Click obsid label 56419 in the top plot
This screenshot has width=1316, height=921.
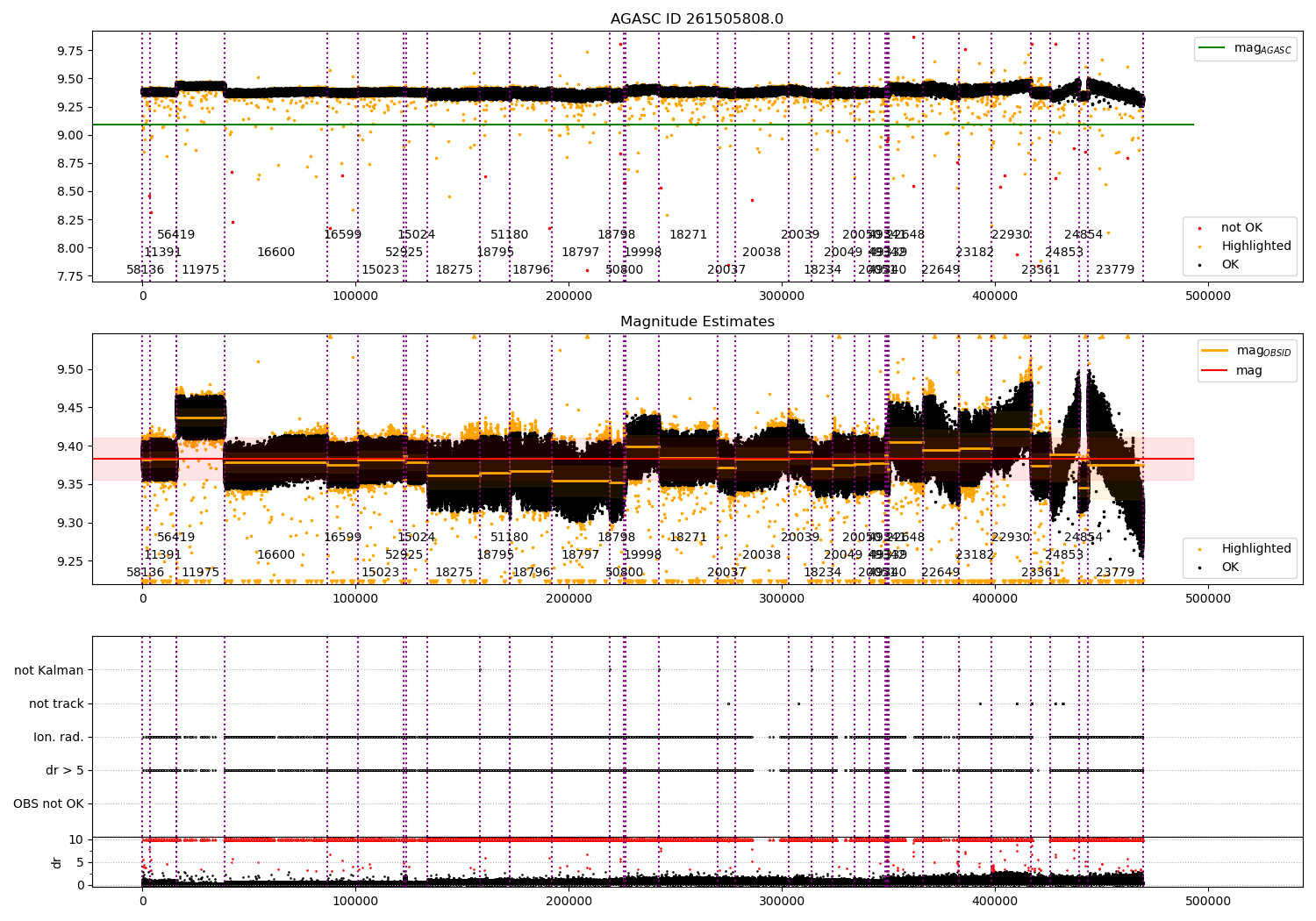click(176, 234)
